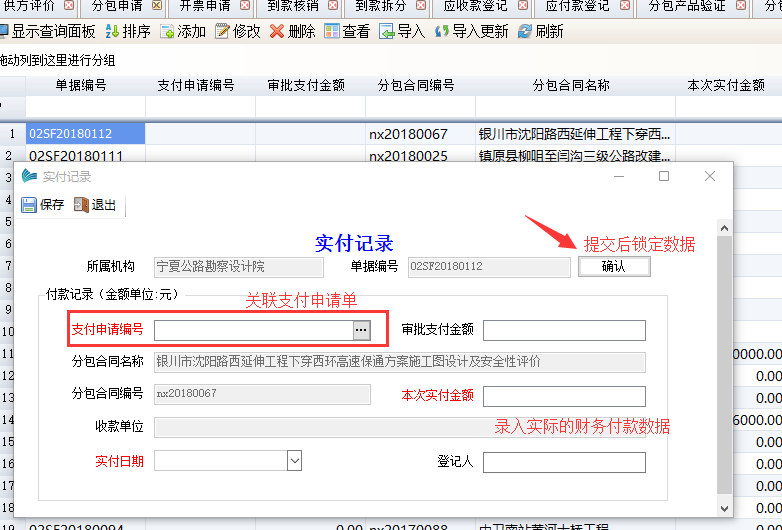Open the 到款拆分 tab
The width and height of the screenshot is (782, 530).
(382, 6)
